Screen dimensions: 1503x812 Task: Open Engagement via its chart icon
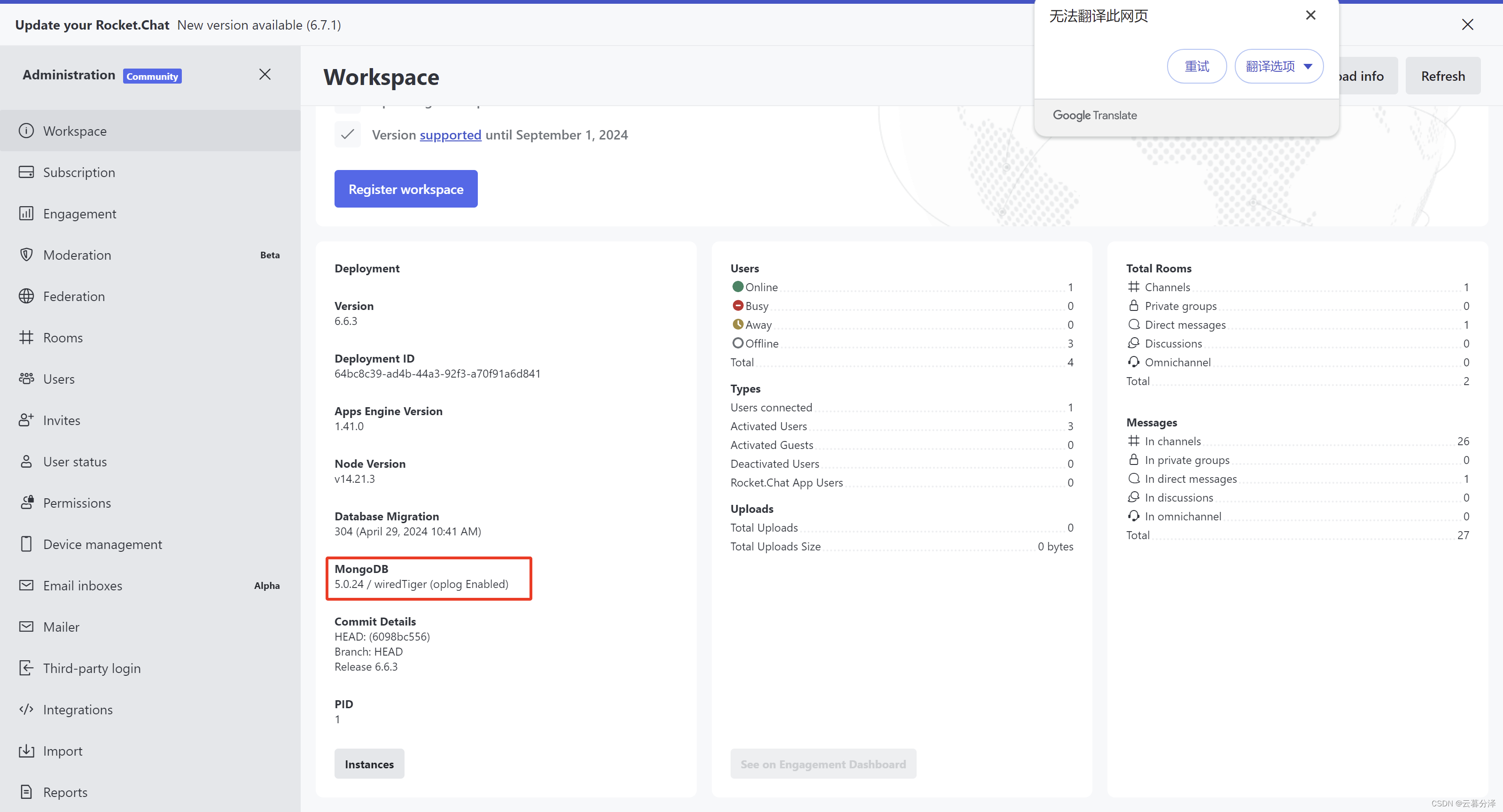tap(26, 214)
